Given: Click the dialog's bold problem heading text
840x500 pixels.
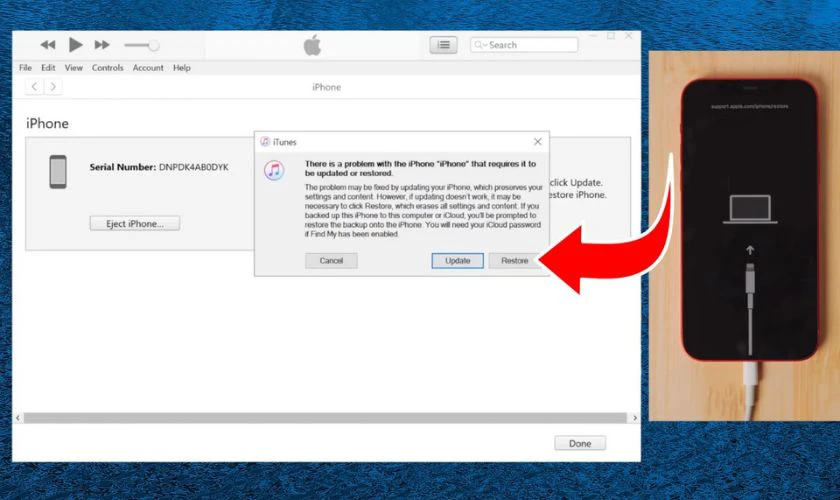Looking at the screenshot, I should (421, 168).
